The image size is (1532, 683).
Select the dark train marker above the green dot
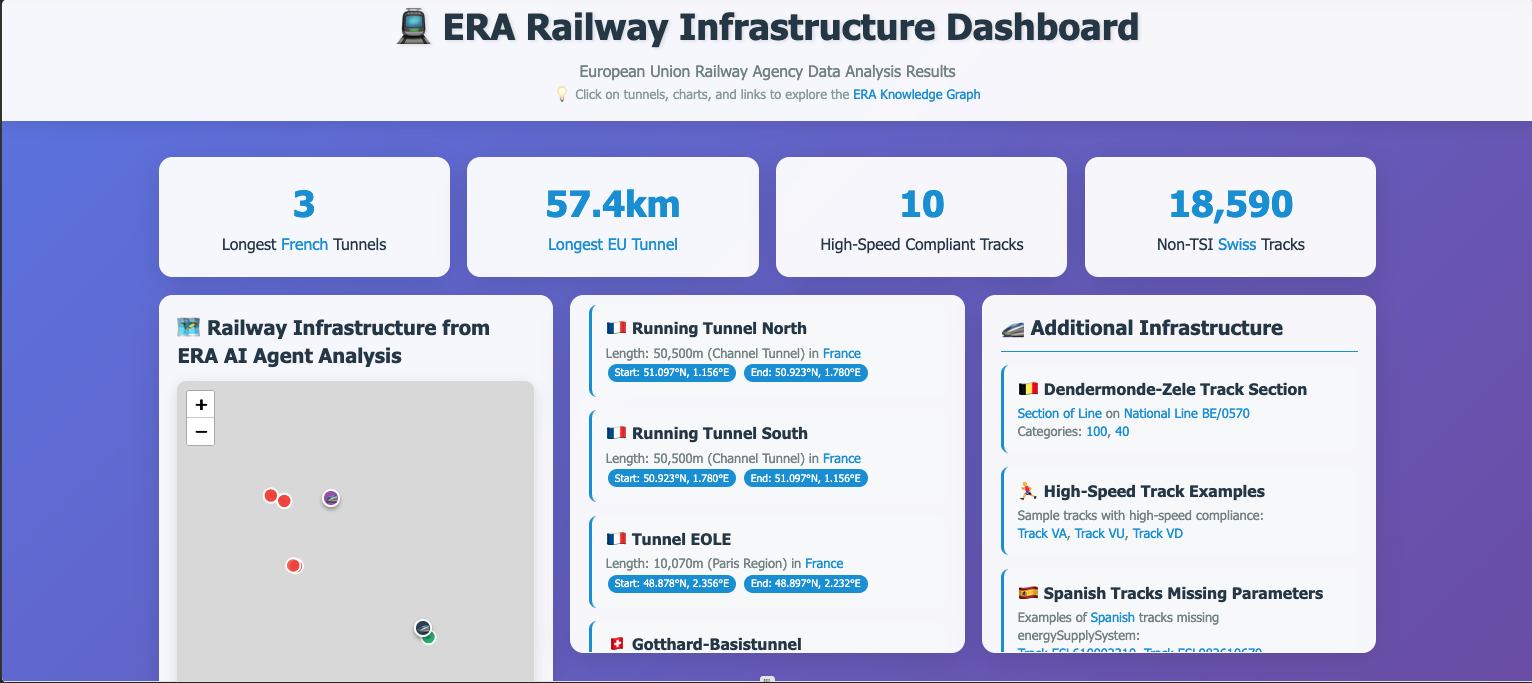point(423,628)
